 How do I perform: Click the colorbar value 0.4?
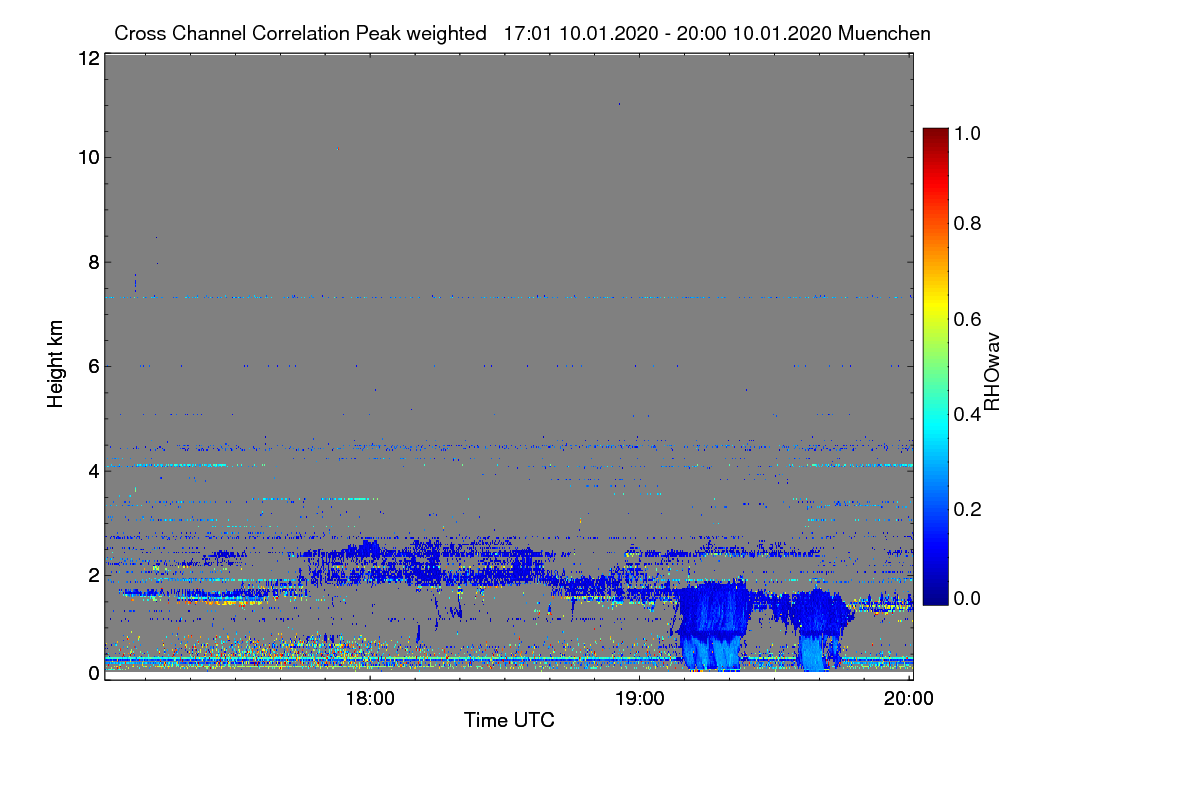pos(967,414)
